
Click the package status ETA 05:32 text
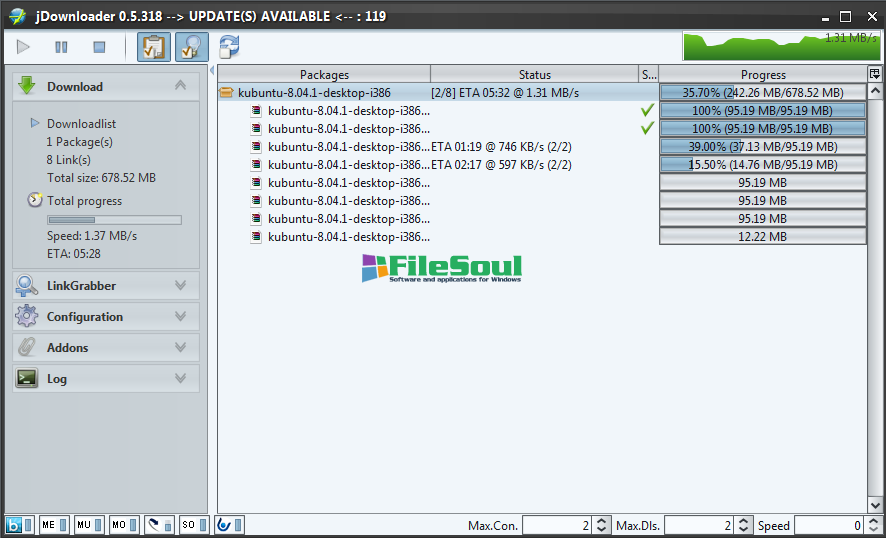[x=505, y=93]
